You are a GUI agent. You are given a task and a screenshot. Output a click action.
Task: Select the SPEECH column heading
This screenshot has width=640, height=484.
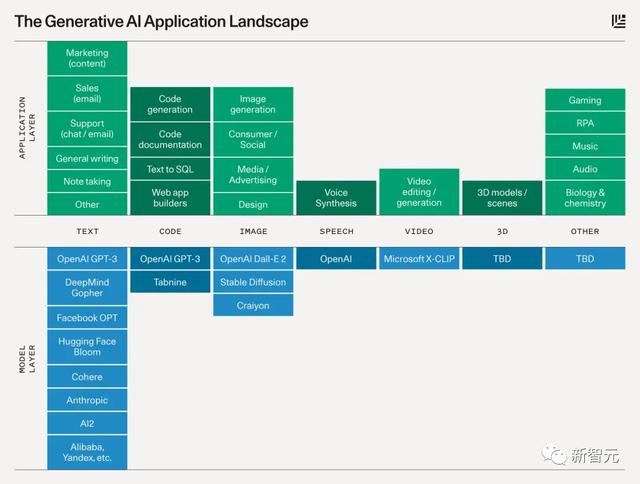coord(336,231)
